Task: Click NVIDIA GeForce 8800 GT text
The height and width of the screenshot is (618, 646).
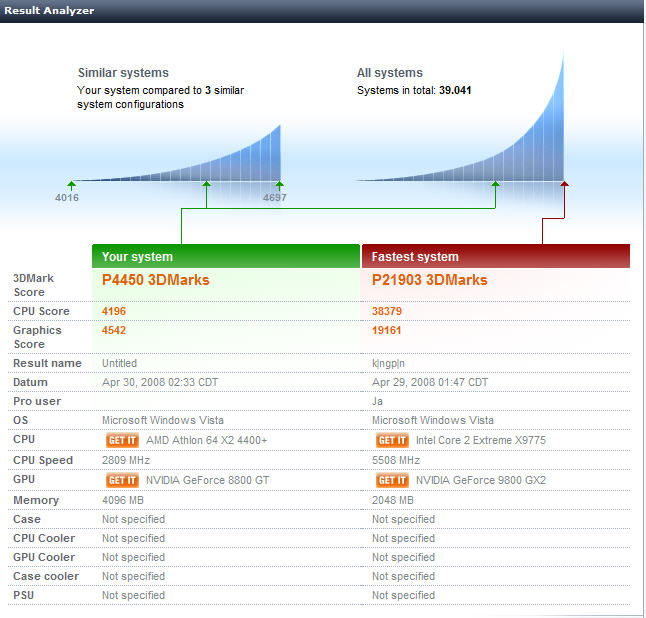Action: [207, 480]
